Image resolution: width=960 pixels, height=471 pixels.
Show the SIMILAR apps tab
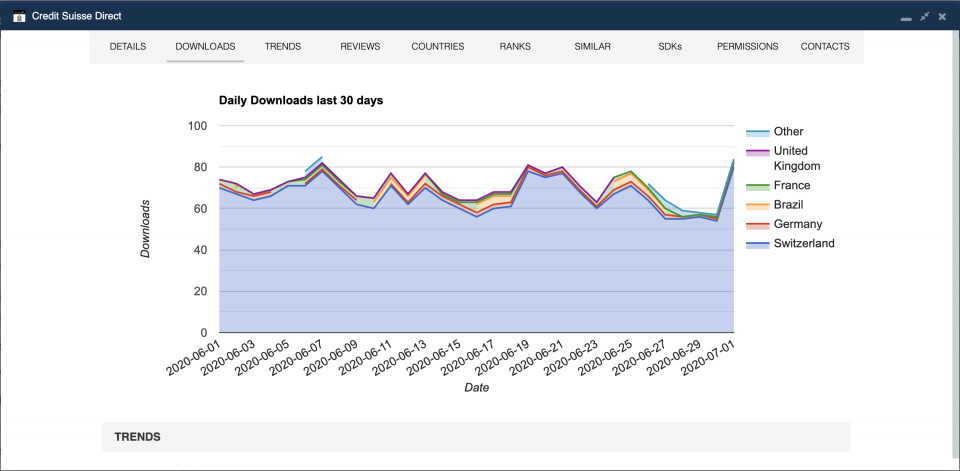592,47
